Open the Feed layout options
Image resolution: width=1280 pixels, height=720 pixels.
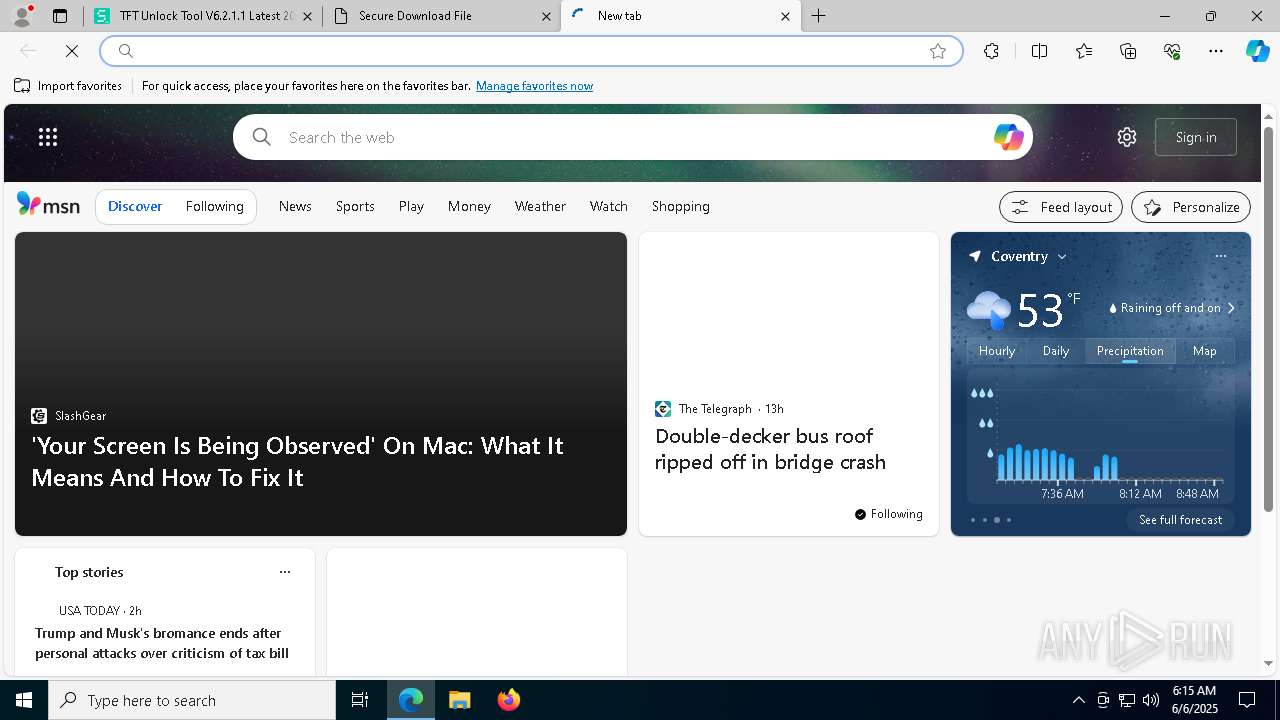point(1061,207)
